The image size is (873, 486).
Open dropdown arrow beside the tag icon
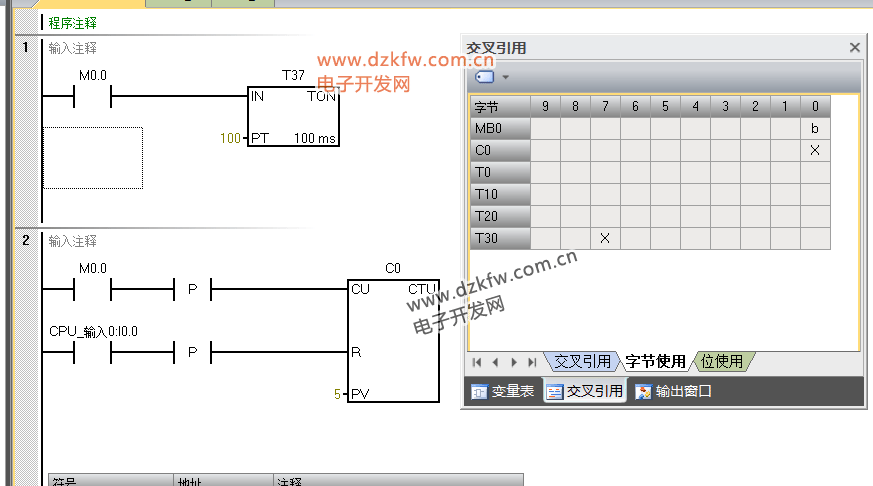[x=505, y=77]
